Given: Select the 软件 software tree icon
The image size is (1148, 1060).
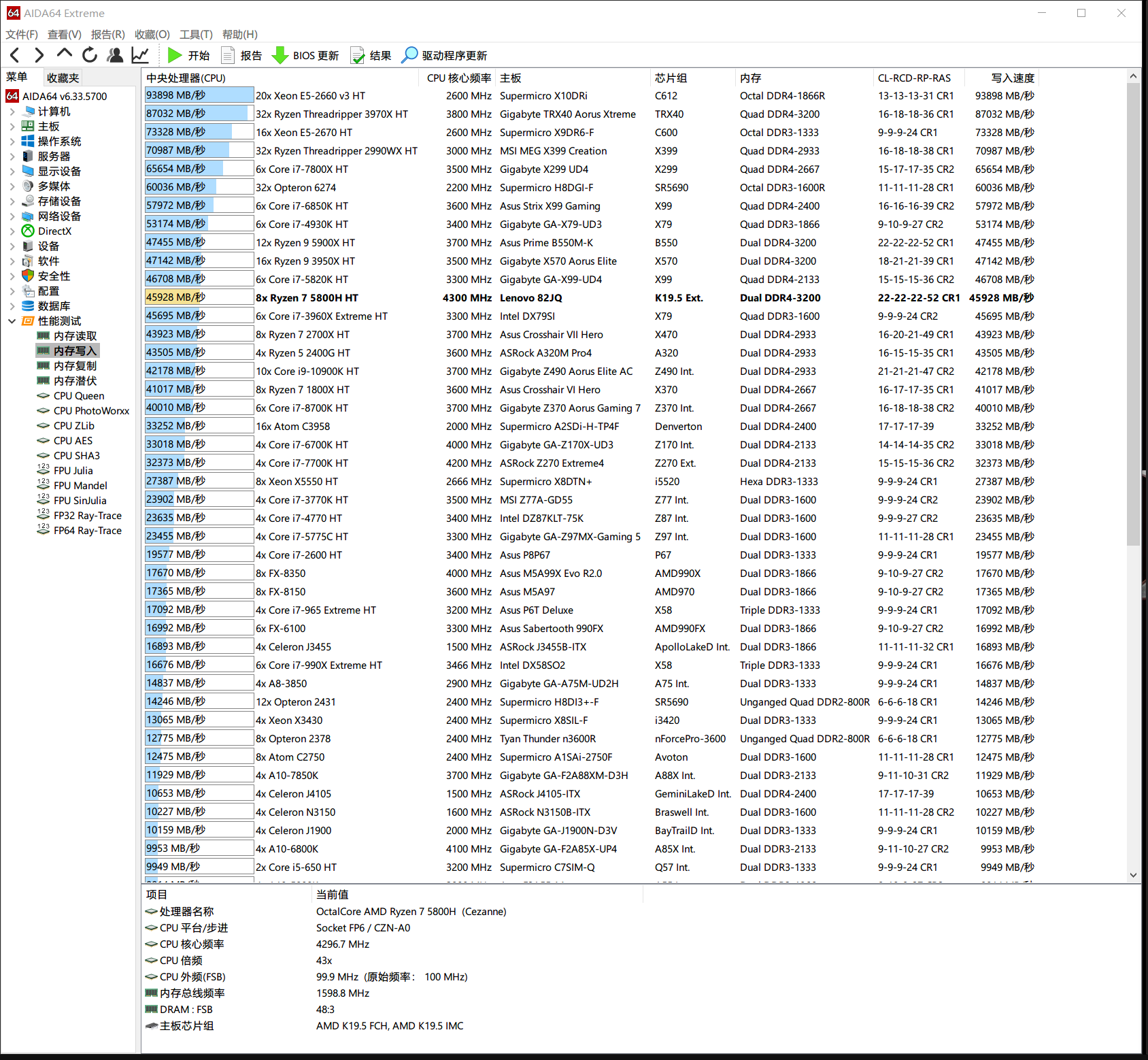Looking at the screenshot, I should point(28,261).
